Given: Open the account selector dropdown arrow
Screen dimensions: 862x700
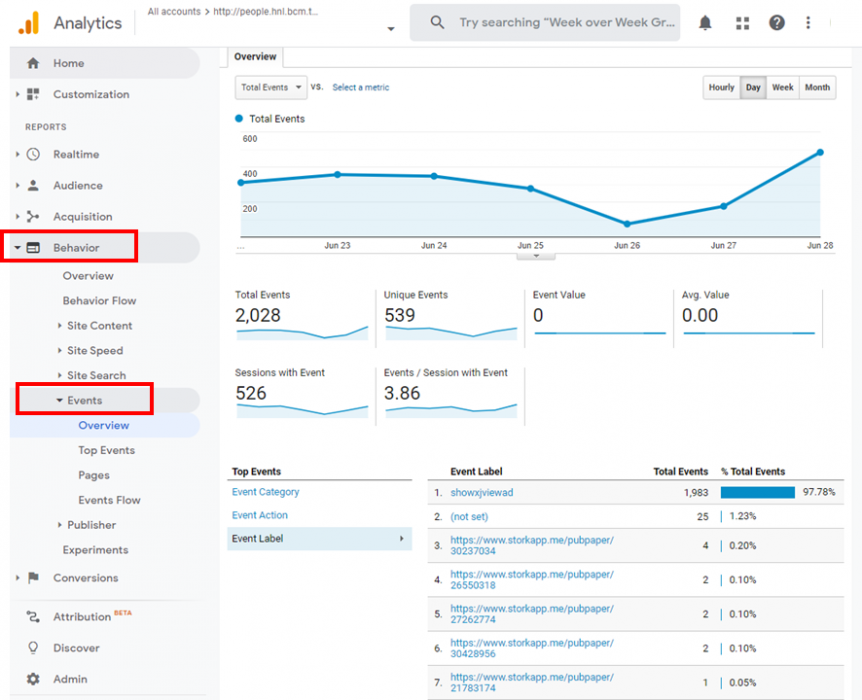Looking at the screenshot, I should click(390, 29).
